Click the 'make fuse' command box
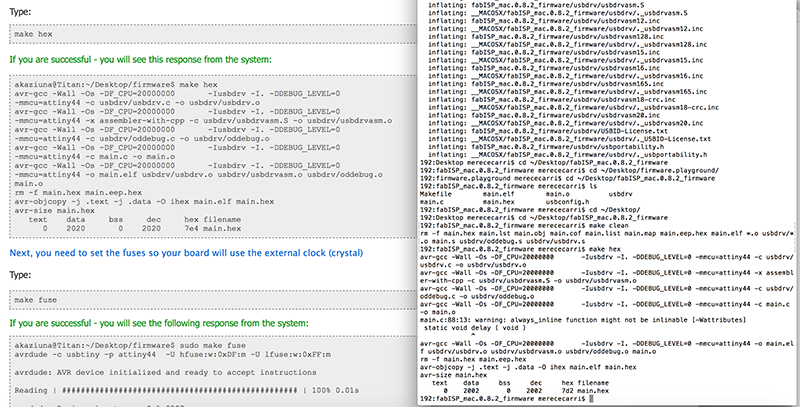 (x=213, y=300)
